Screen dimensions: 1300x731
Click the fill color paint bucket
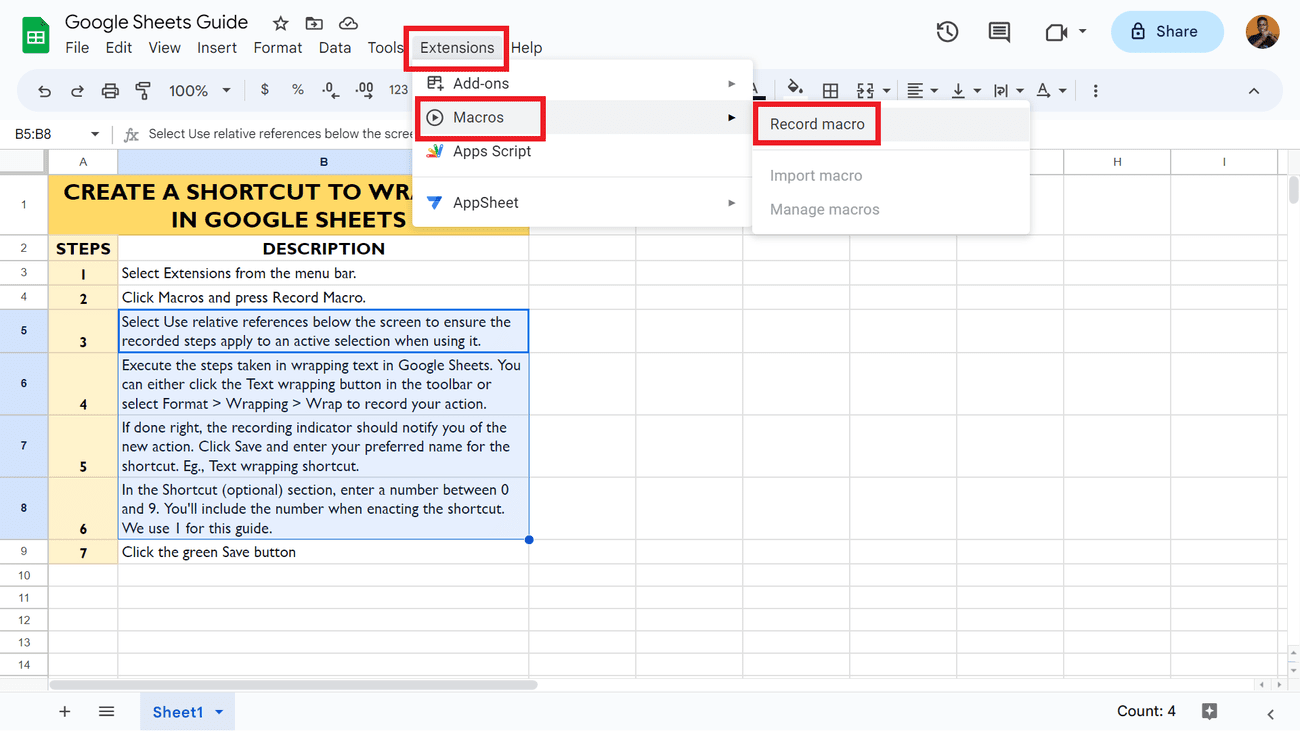click(x=795, y=88)
